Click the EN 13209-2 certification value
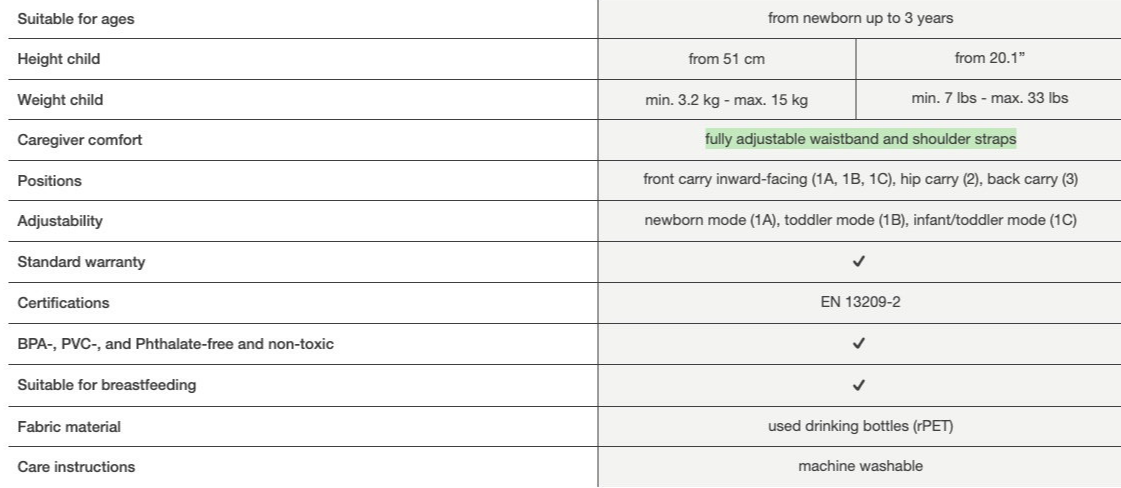This screenshot has height=488, width=1121. [859, 302]
